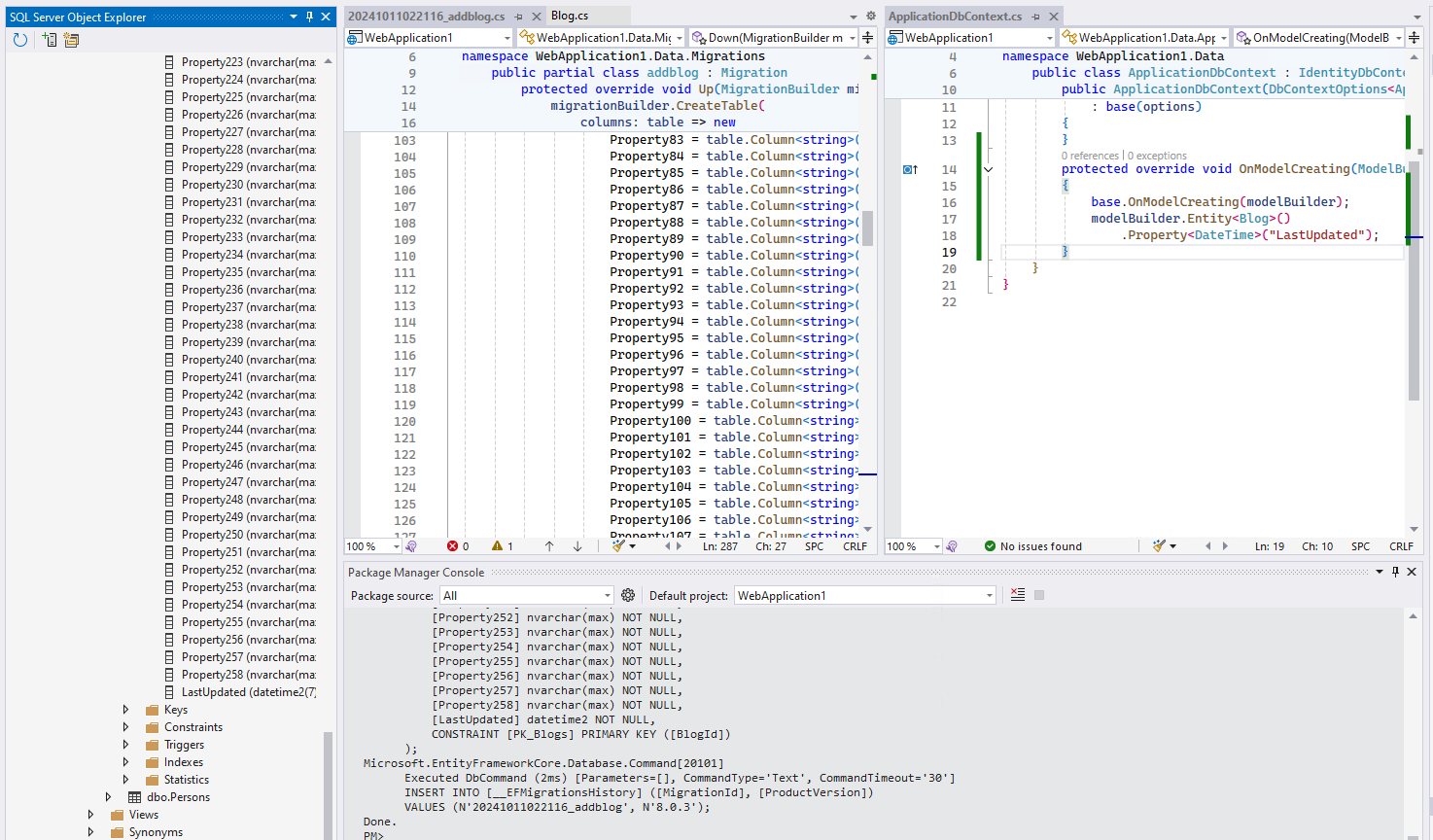The width and height of the screenshot is (1433, 840).
Task: Open the Down(MigrationBuilder) member dropdown
Action: (773, 38)
